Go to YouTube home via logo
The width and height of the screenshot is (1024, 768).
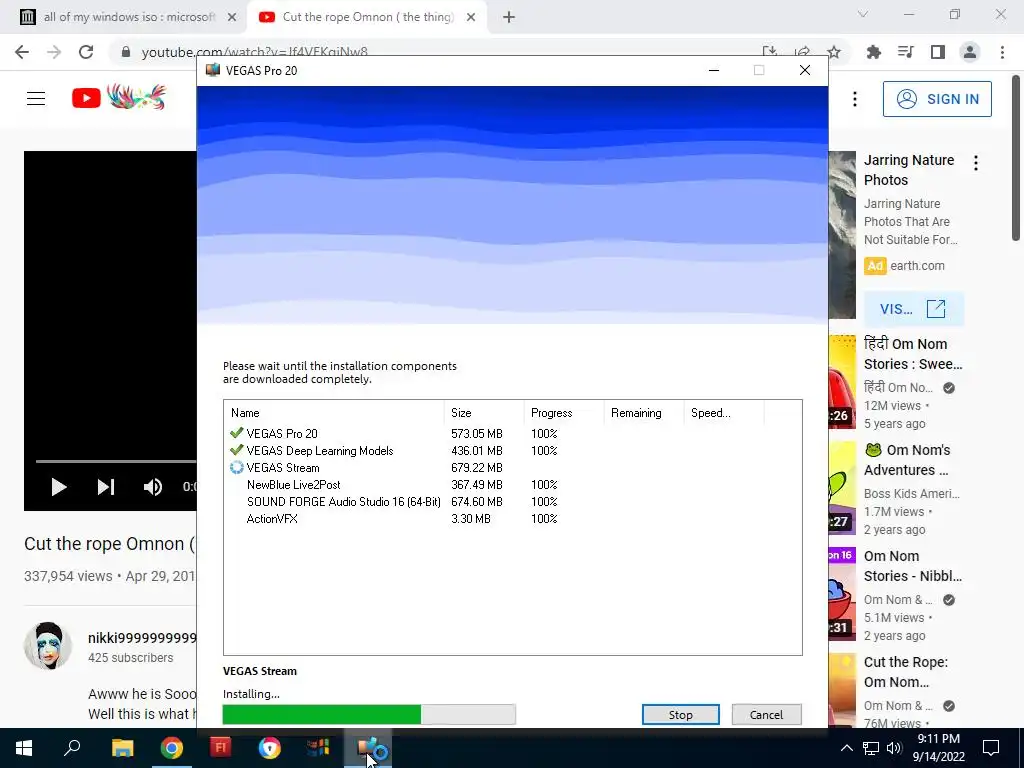click(x=118, y=97)
